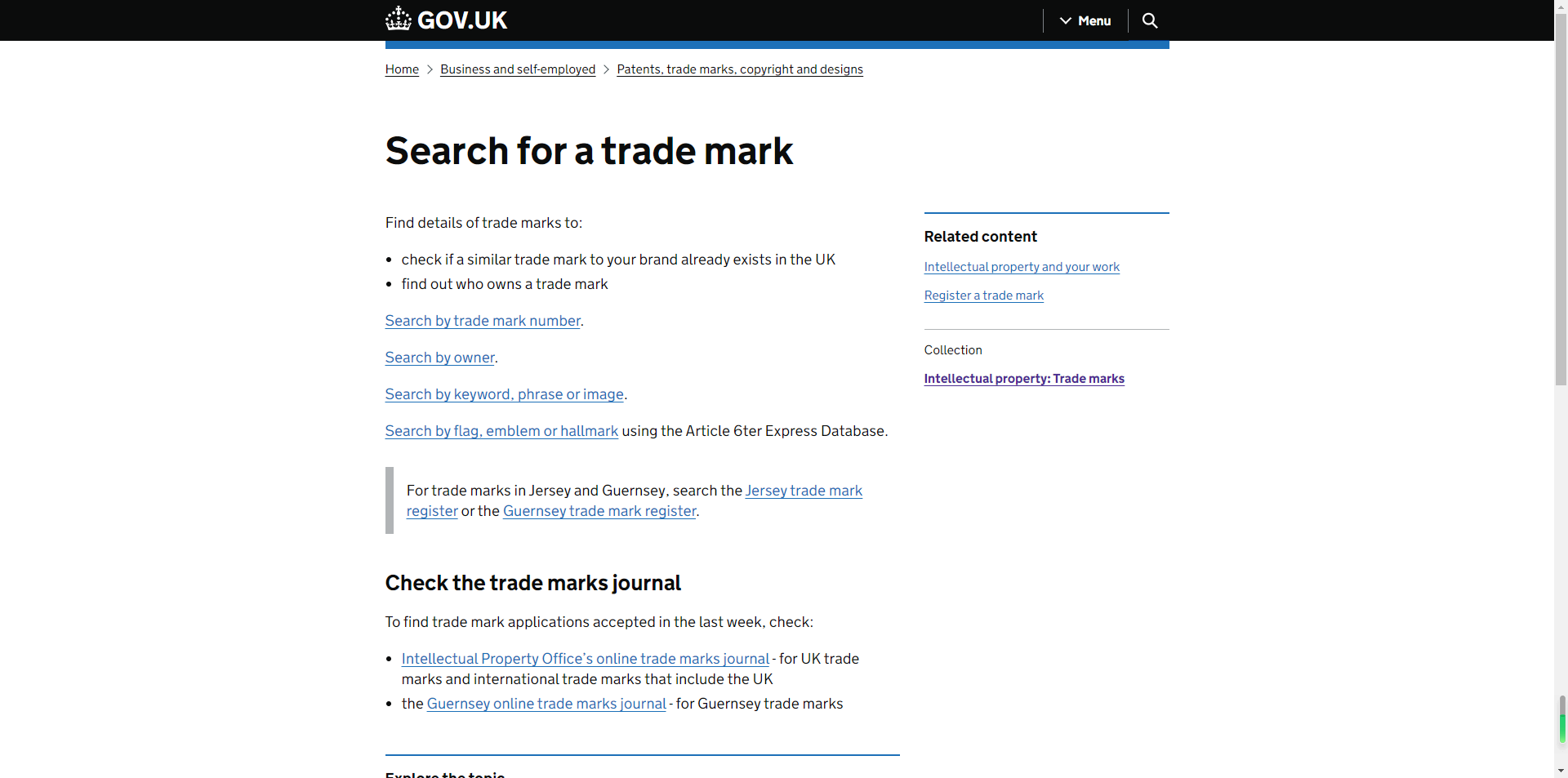
Task: Open Search by trade mark number link
Action: point(483,321)
